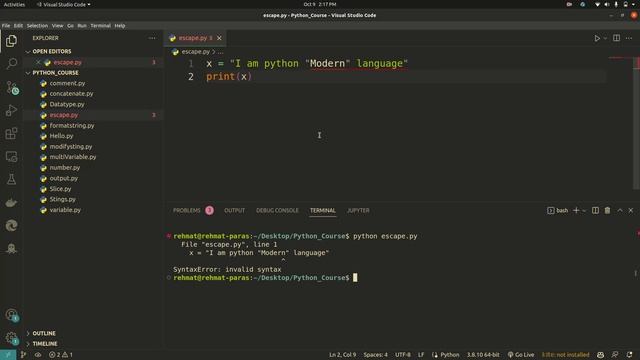The image size is (640, 360).
Task: Open the Accounts icon in activity bar
Action: (x=12, y=315)
